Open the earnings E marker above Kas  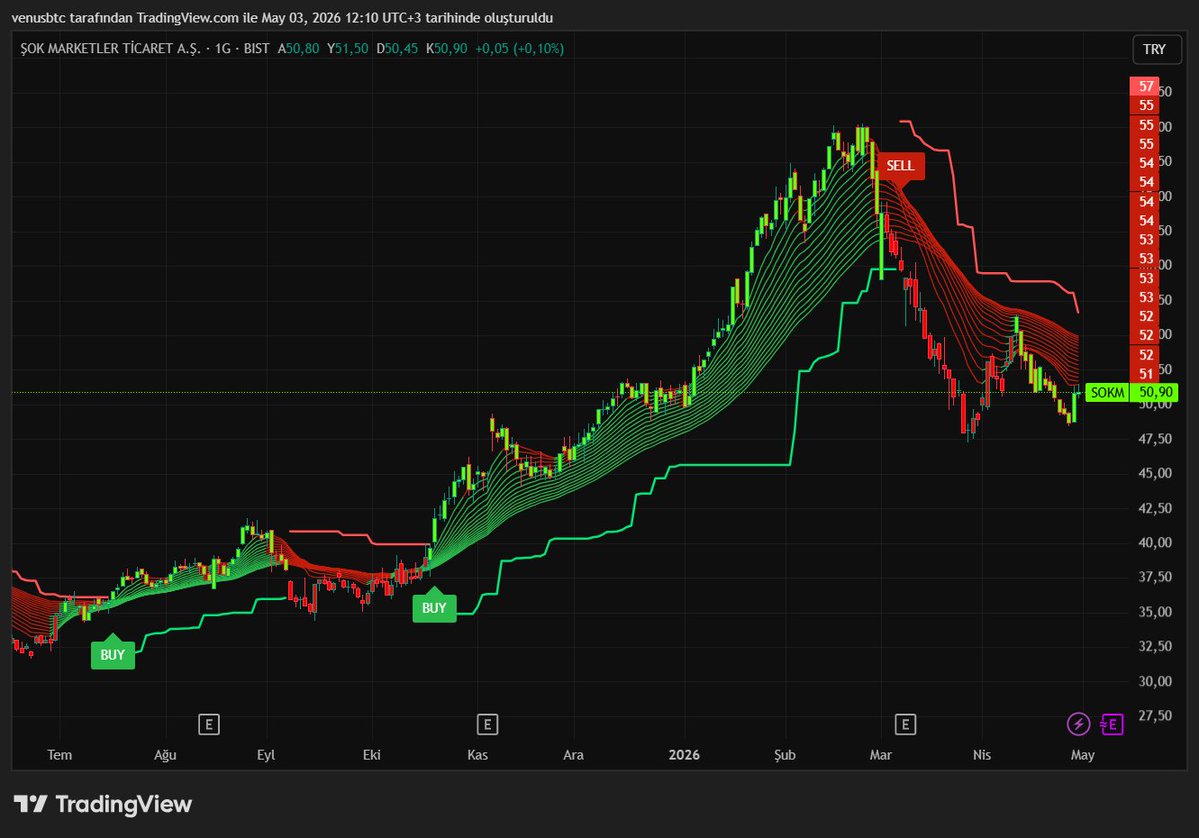(487, 724)
